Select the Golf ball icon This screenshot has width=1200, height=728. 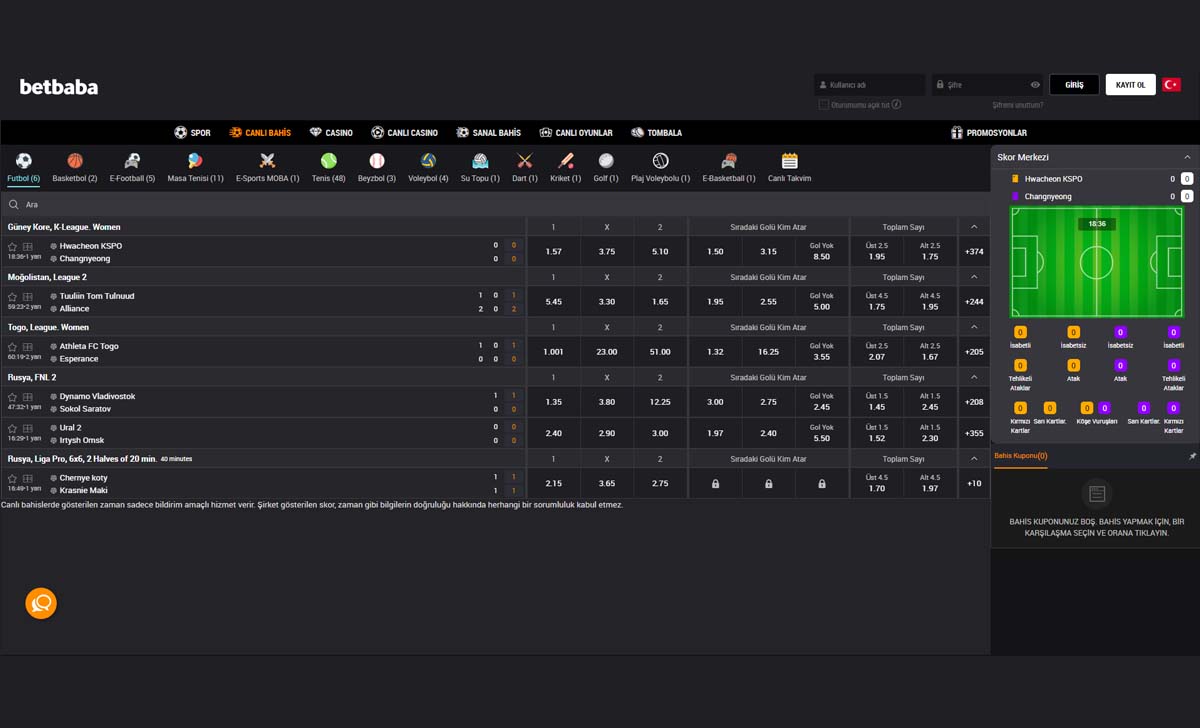(606, 160)
